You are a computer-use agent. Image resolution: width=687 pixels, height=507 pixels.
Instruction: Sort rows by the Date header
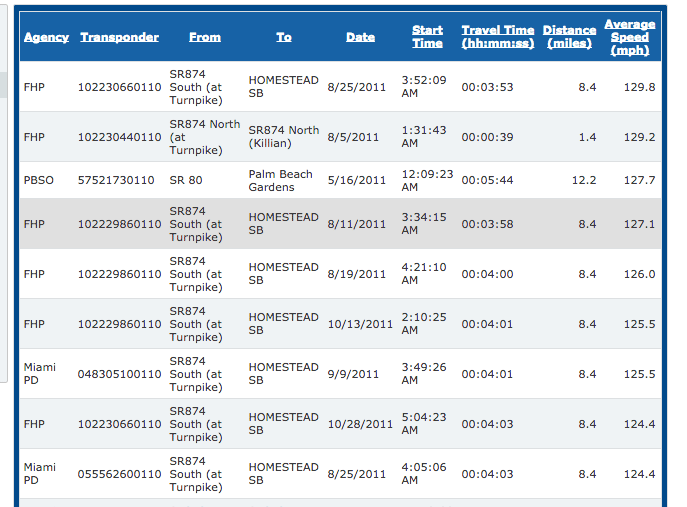pyautogui.click(x=360, y=37)
